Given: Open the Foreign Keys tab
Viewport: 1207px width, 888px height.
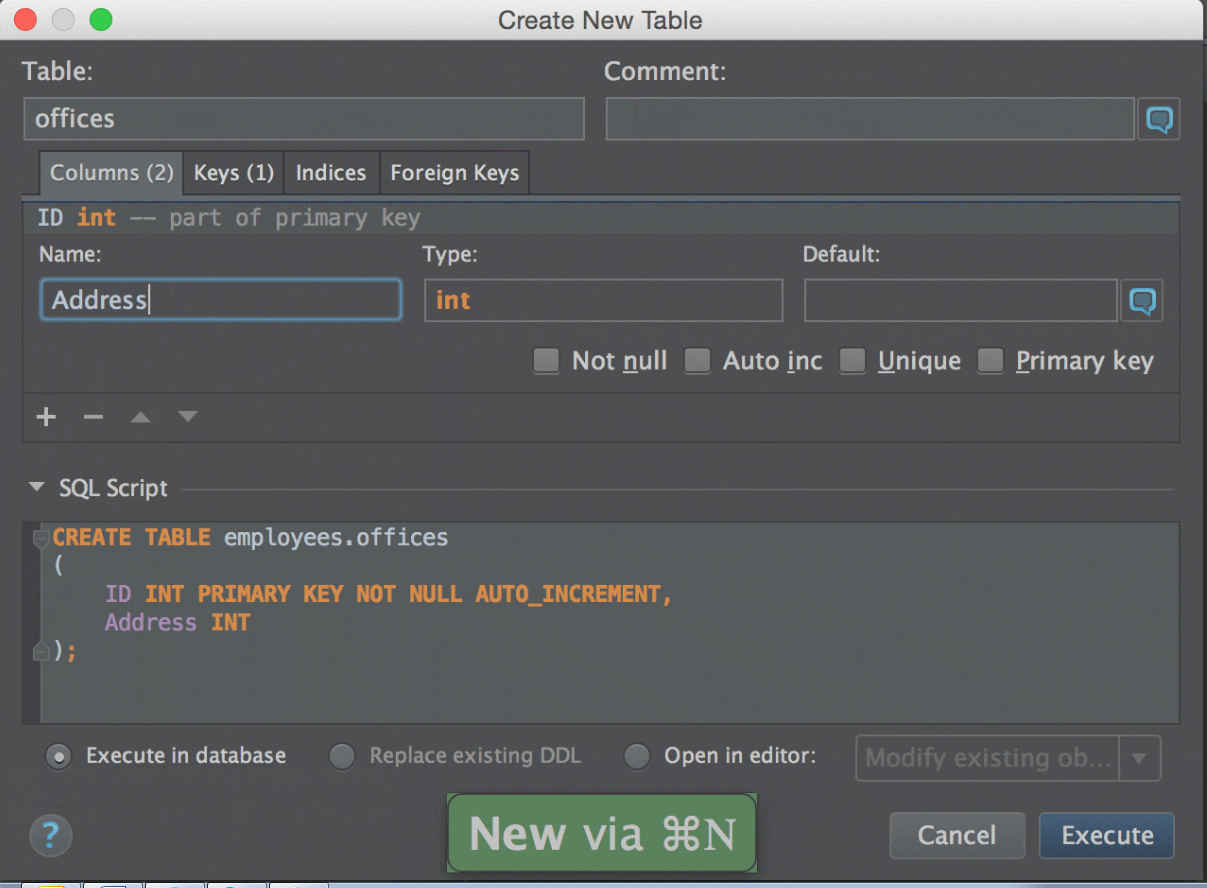Looking at the screenshot, I should [x=454, y=173].
